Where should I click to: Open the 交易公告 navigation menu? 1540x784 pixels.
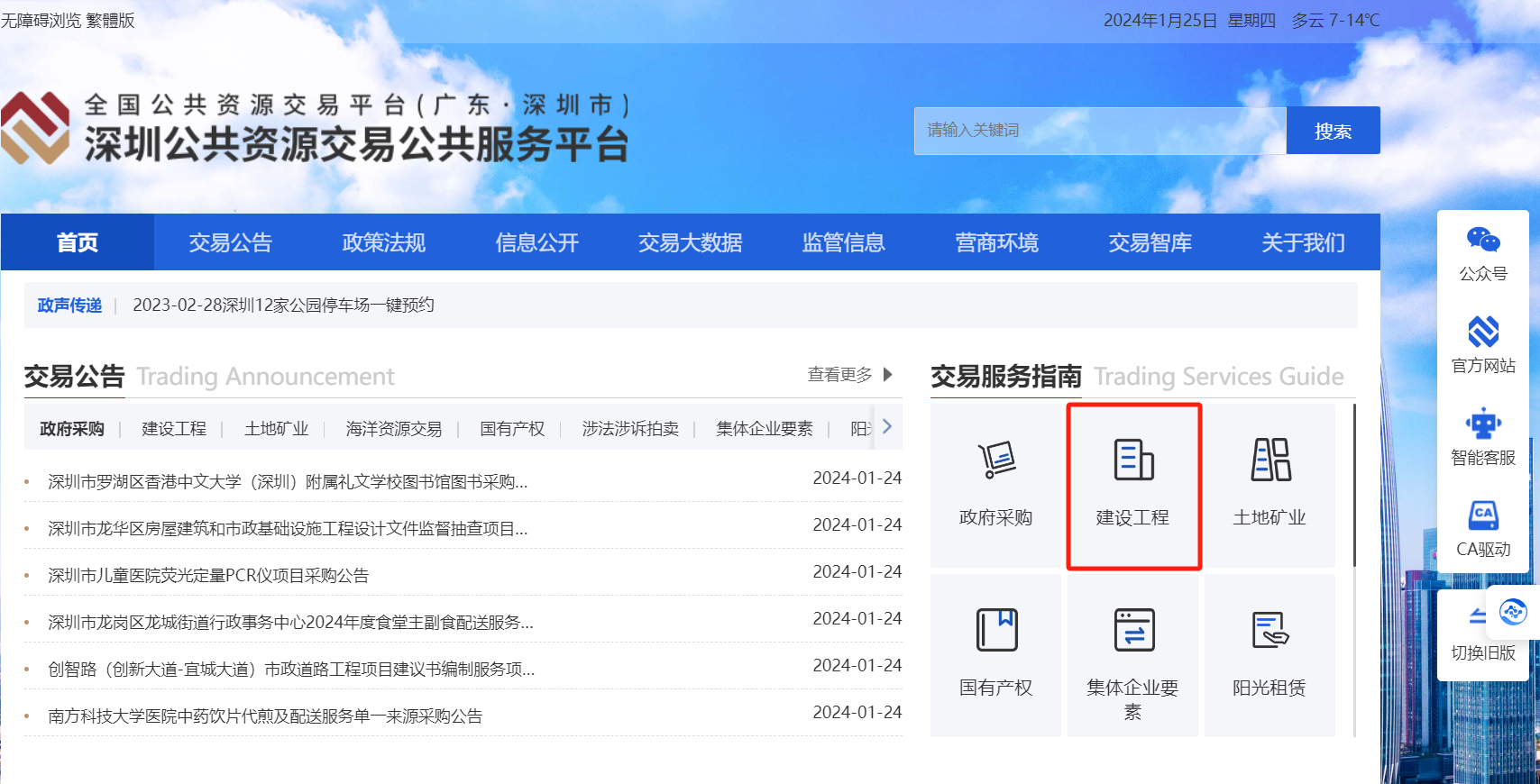pos(230,242)
